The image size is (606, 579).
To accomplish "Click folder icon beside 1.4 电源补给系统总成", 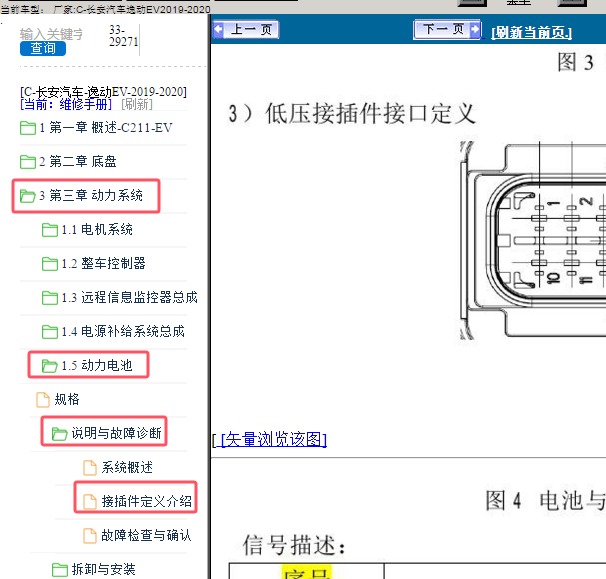I will click(x=50, y=332).
